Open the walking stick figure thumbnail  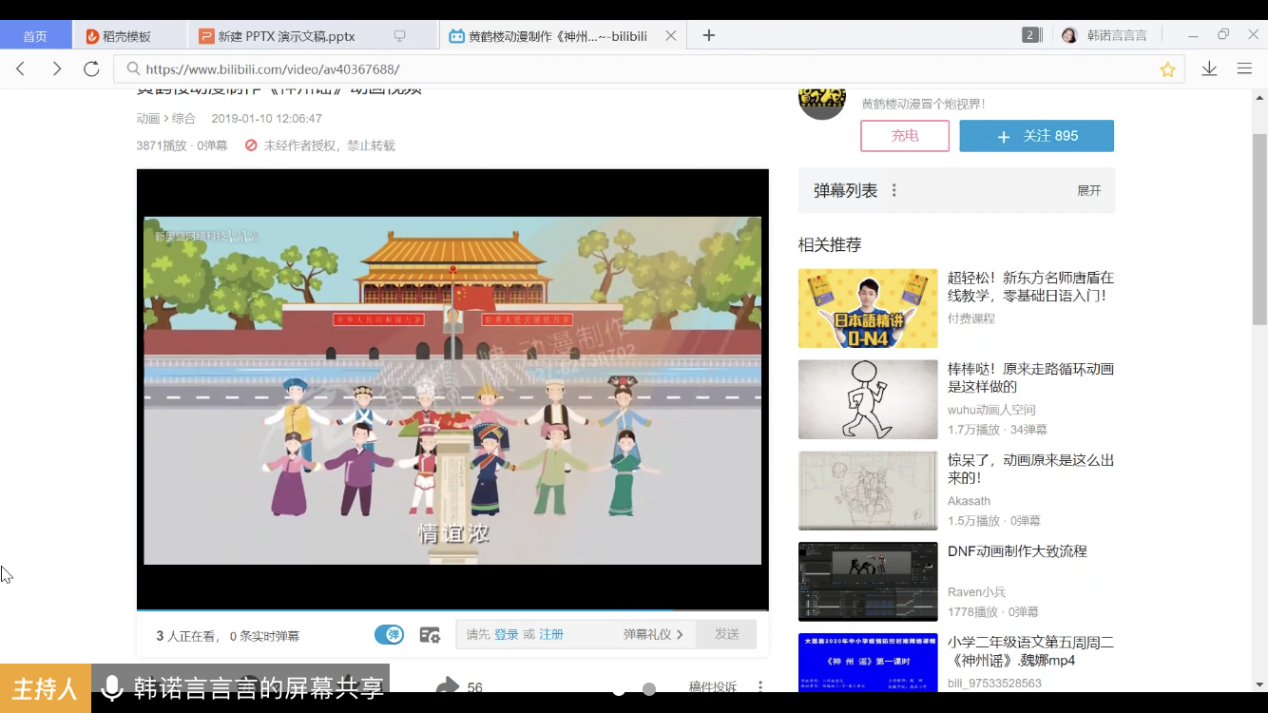[x=868, y=399]
